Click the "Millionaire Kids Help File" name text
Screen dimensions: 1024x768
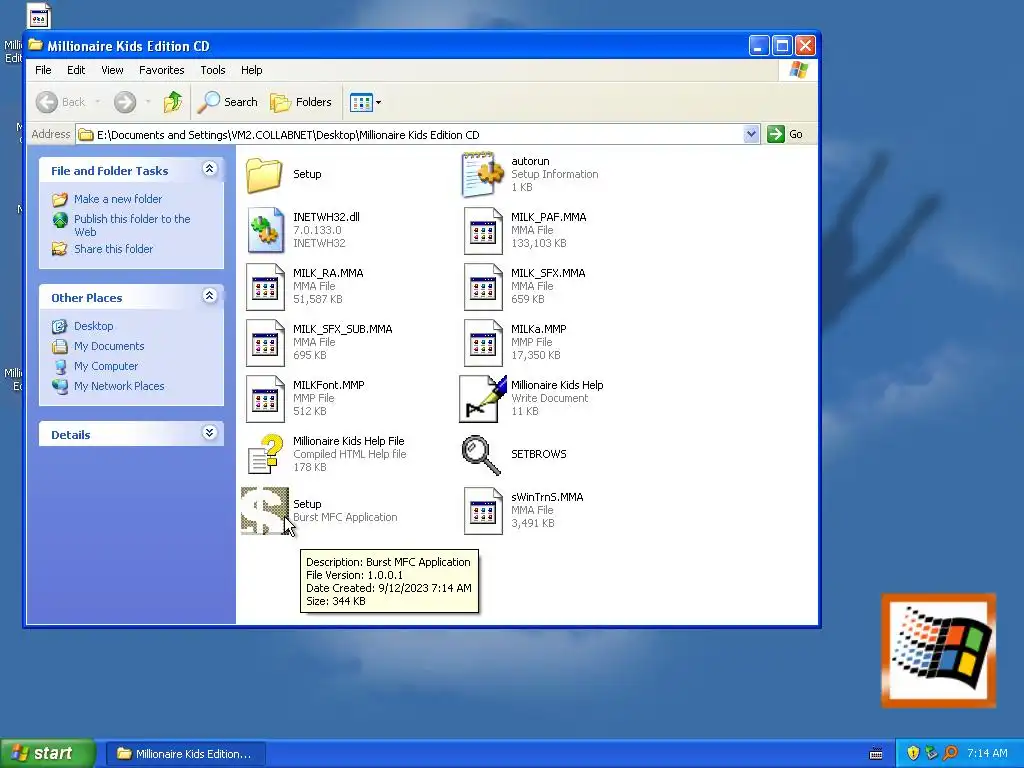pos(349,441)
